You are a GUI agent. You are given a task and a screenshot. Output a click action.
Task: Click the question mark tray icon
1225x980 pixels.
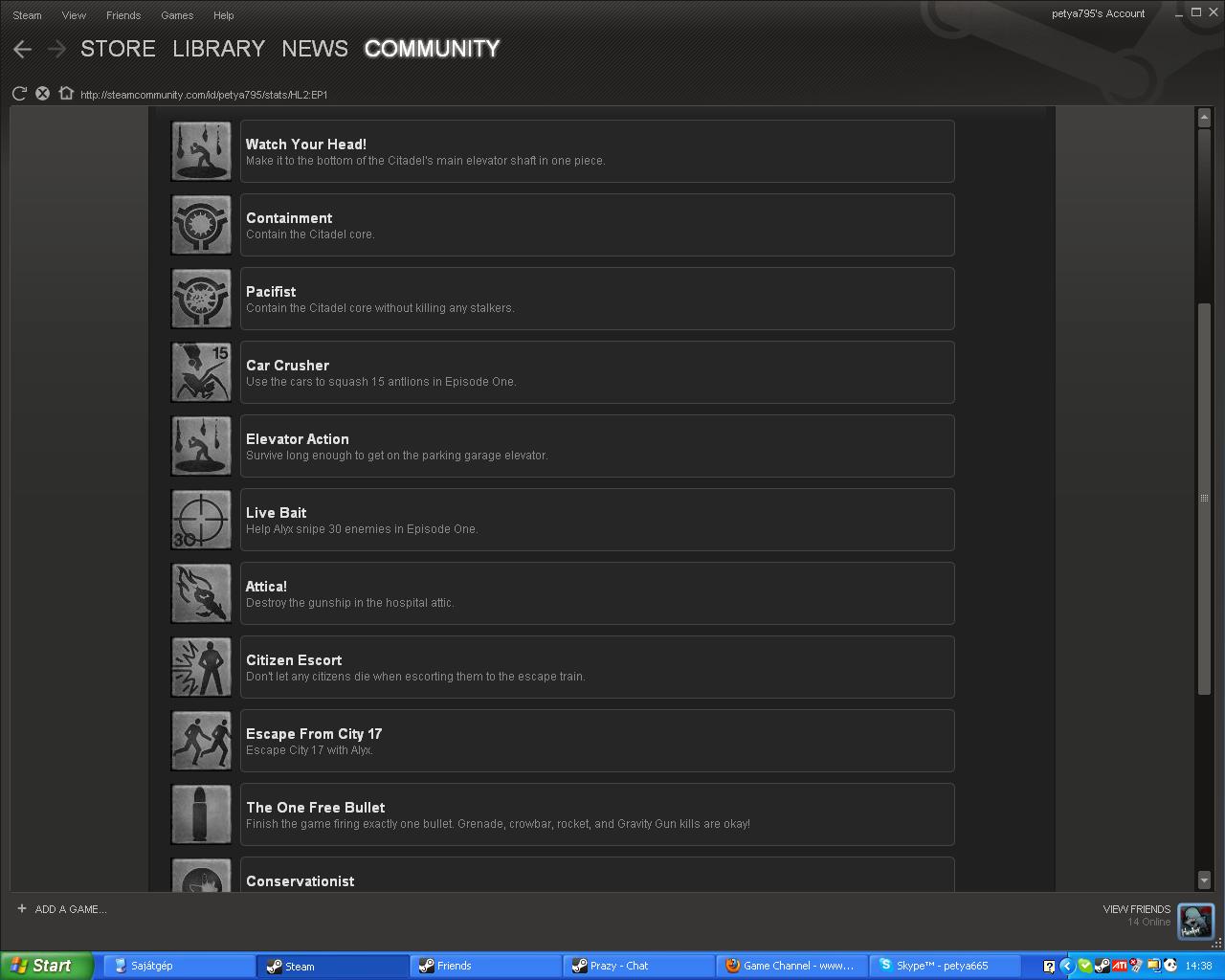pyautogui.click(x=1049, y=967)
